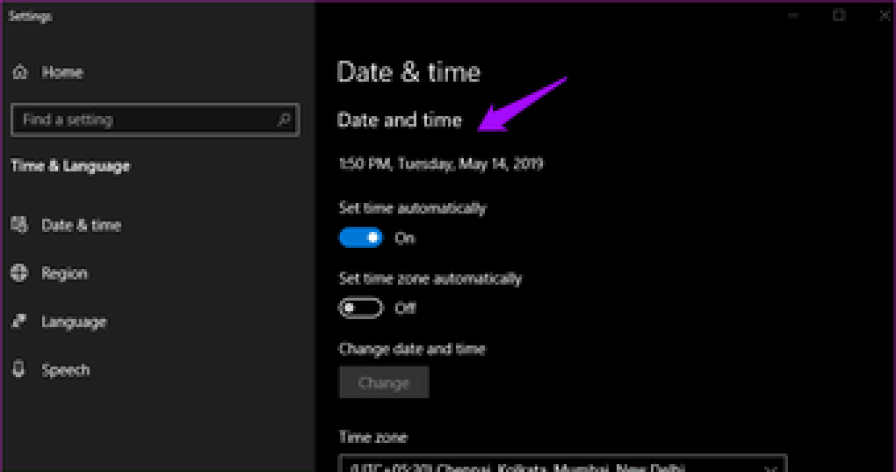Open the Region settings page
This screenshot has height=472, width=896.
64,273
